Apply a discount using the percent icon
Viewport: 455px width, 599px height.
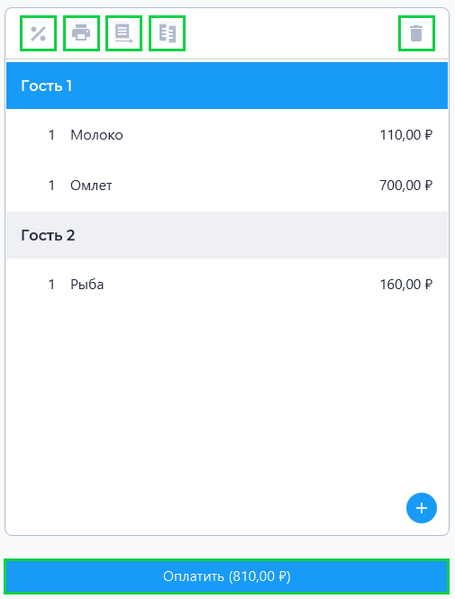(x=38, y=33)
